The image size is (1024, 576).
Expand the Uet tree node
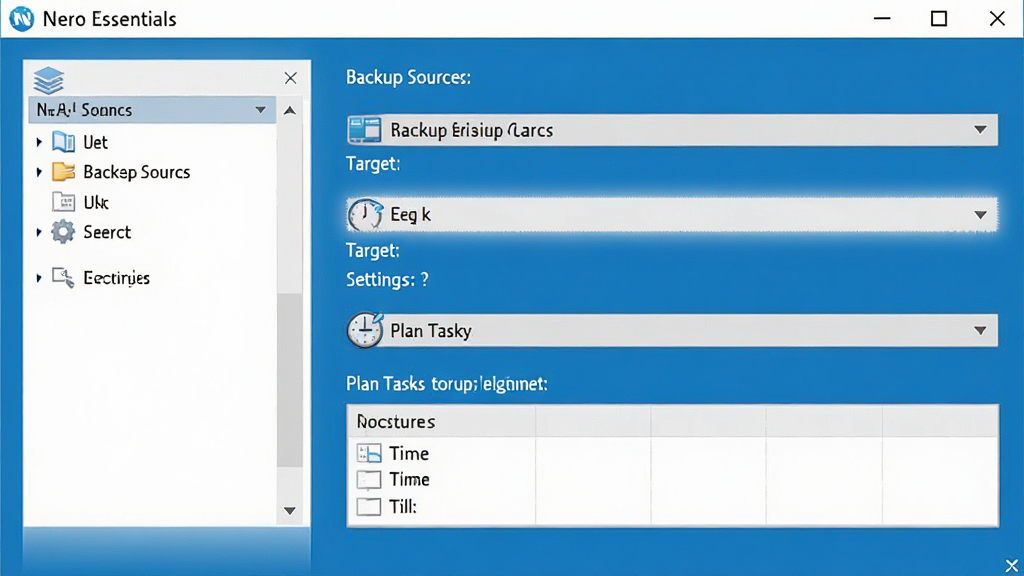(x=39, y=142)
